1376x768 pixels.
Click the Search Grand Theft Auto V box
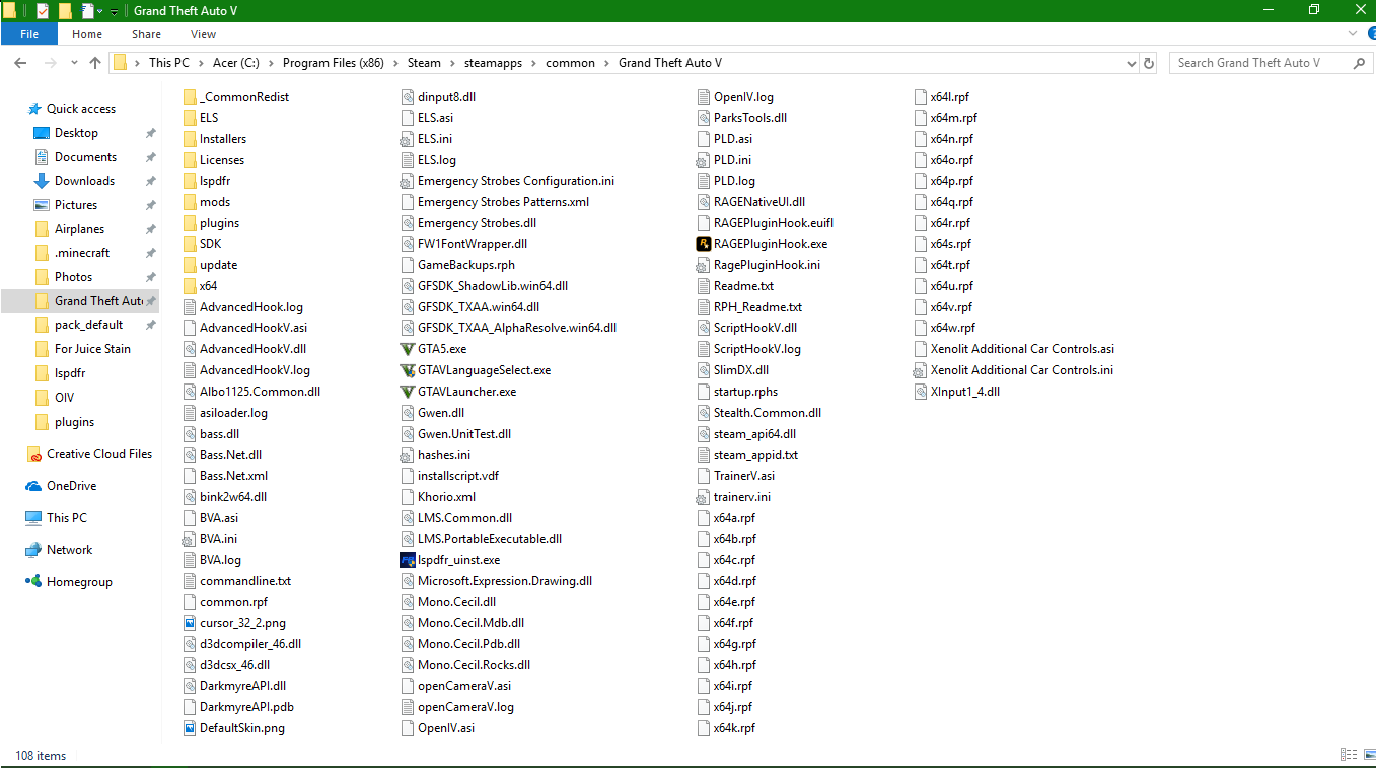(x=1260, y=63)
